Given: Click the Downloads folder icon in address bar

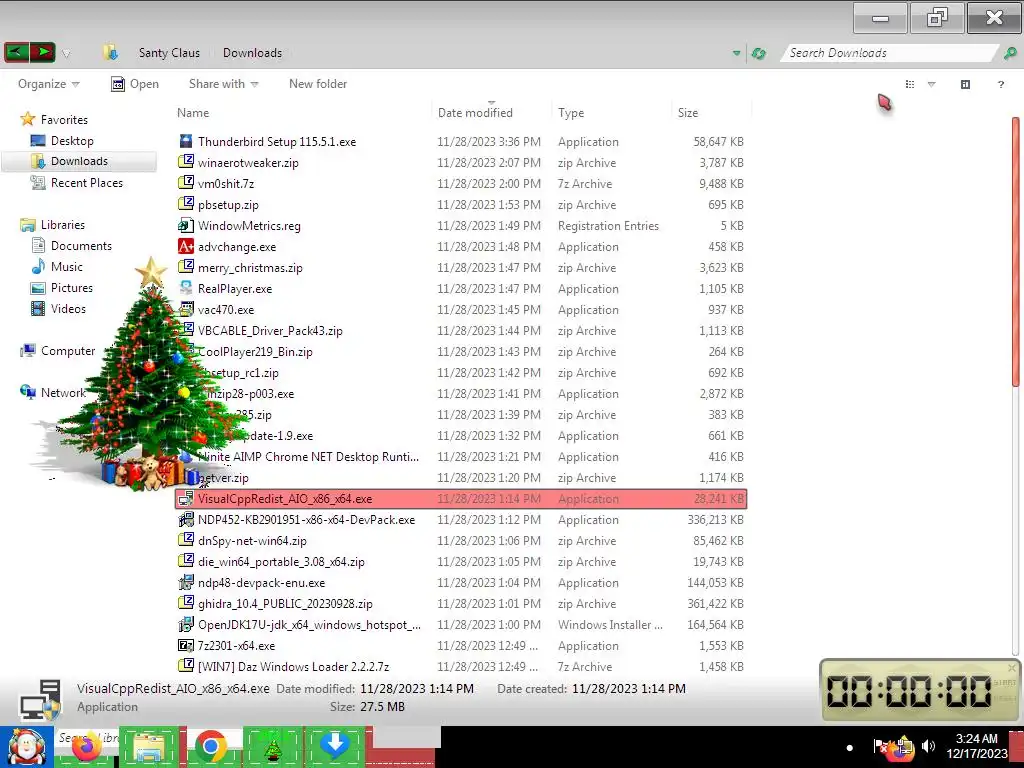Looking at the screenshot, I should tap(110, 53).
